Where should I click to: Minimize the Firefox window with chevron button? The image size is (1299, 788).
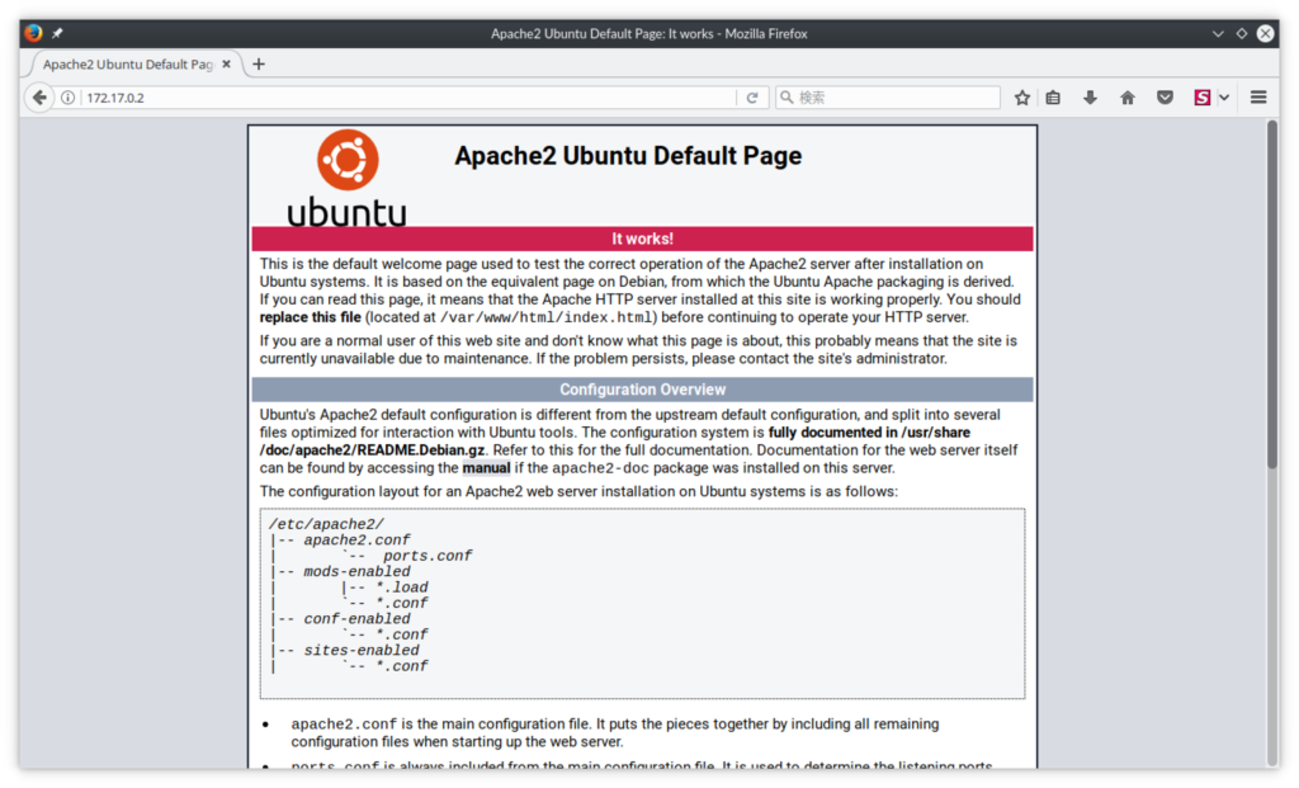[1217, 33]
